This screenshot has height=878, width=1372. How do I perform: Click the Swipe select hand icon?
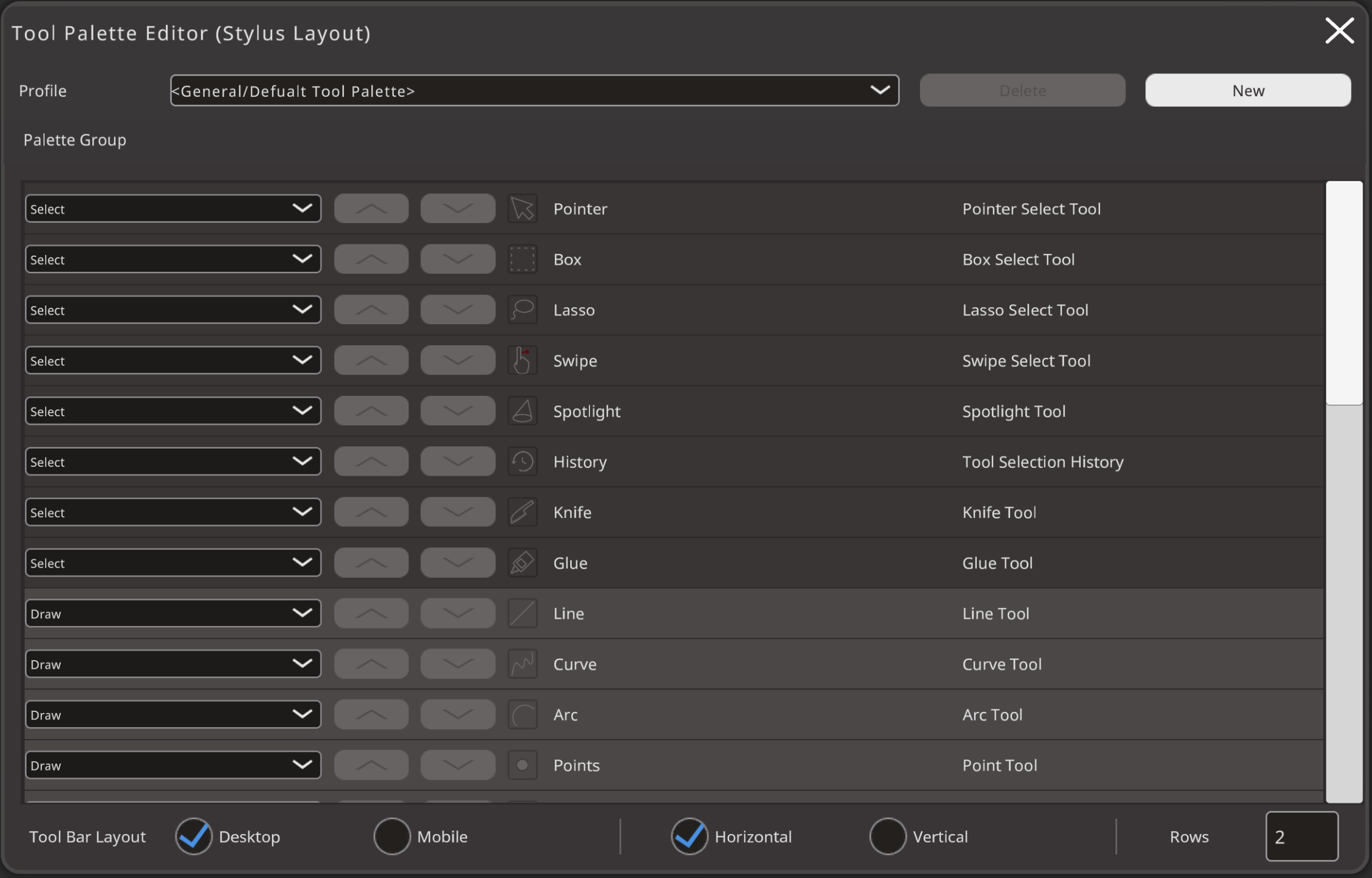(522, 361)
